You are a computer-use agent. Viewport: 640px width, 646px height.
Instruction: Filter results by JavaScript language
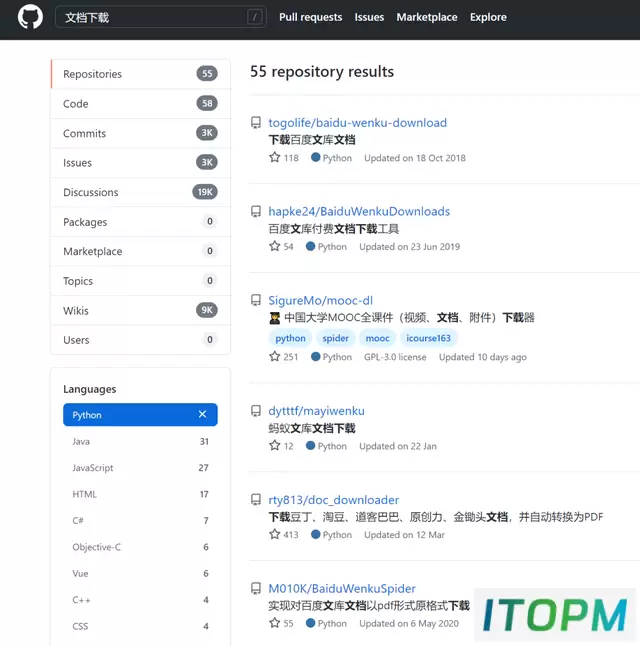[140, 468]
